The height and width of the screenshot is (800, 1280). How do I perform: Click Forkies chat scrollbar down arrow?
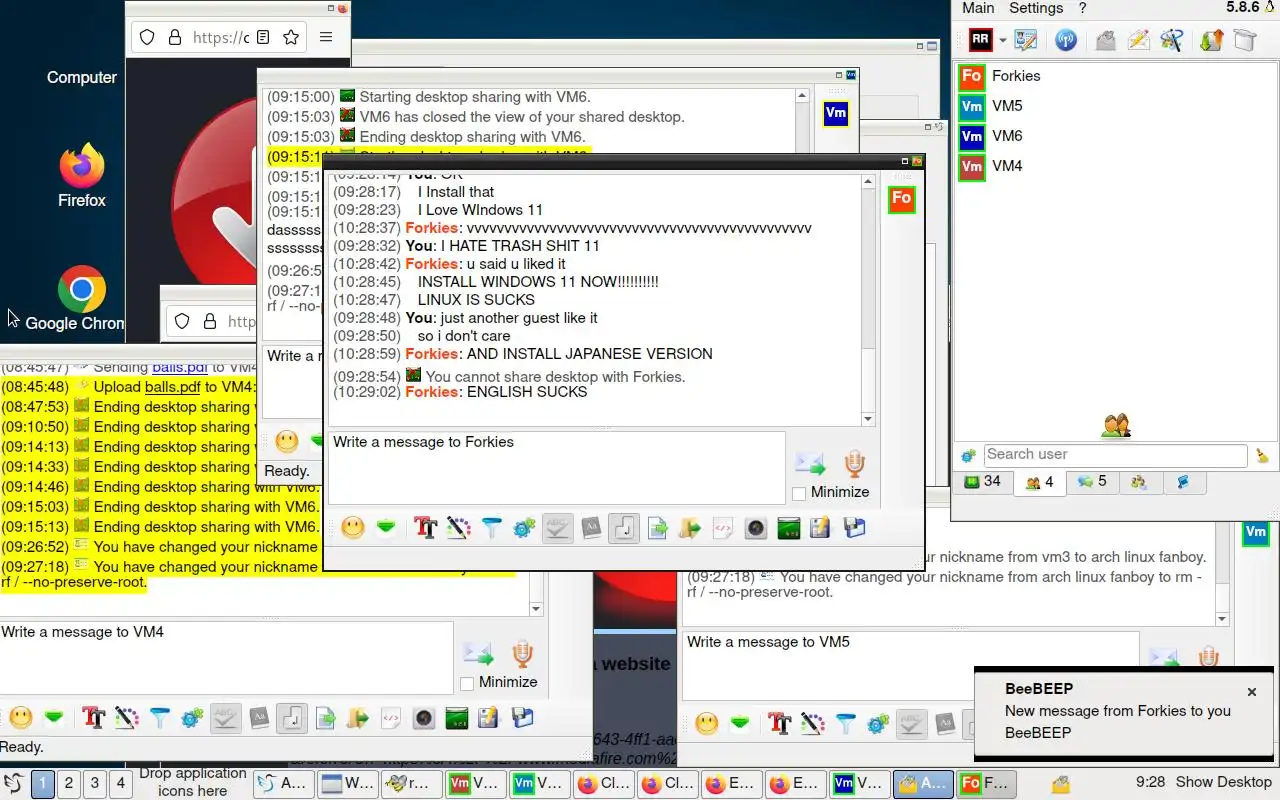pyautogui.click(x=867, y=419)
